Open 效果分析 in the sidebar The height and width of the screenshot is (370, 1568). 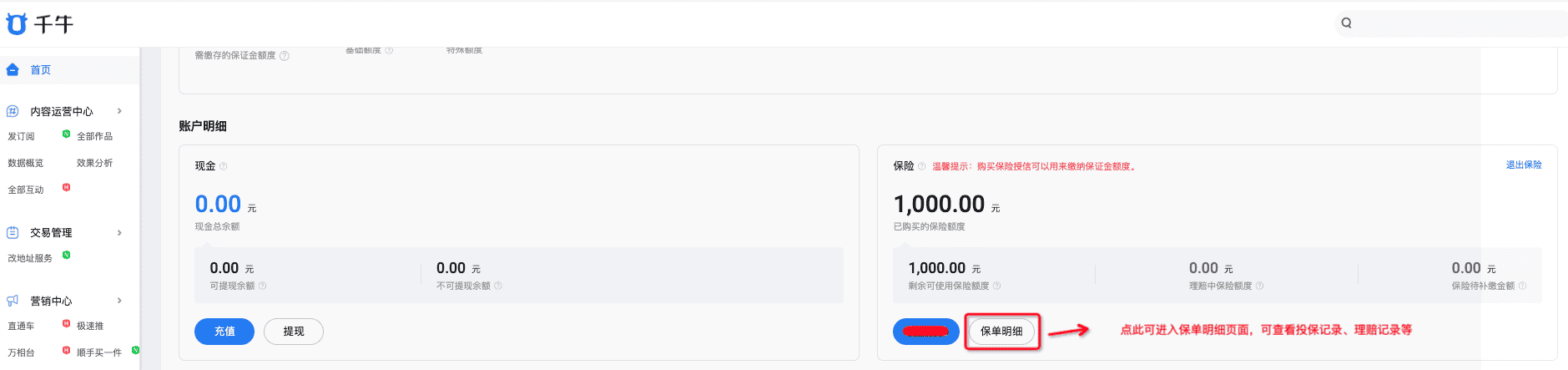pos(94,163)
